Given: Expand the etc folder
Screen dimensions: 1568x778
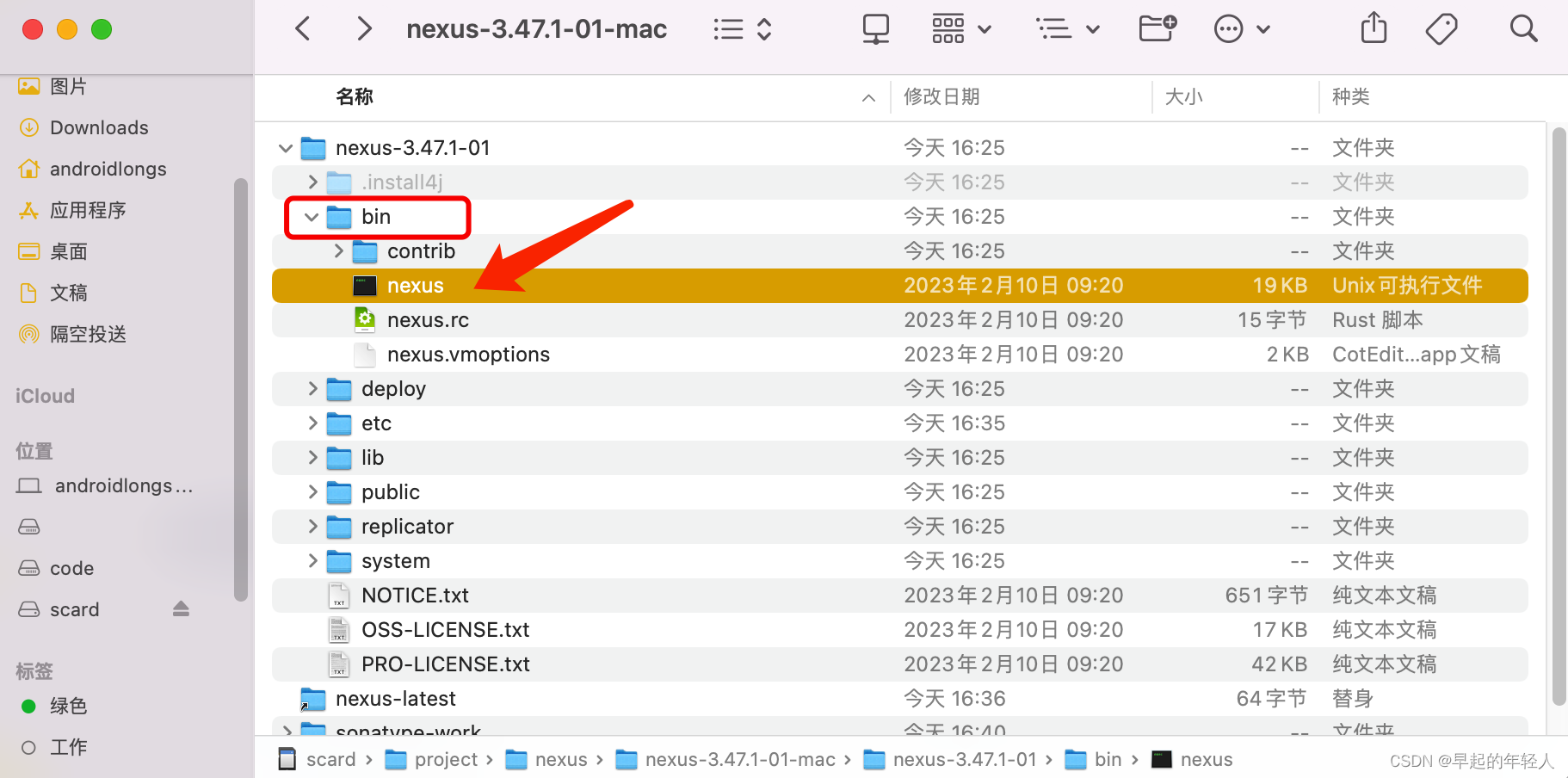Looking at the screenshot, I should click(x=312, y=423).
